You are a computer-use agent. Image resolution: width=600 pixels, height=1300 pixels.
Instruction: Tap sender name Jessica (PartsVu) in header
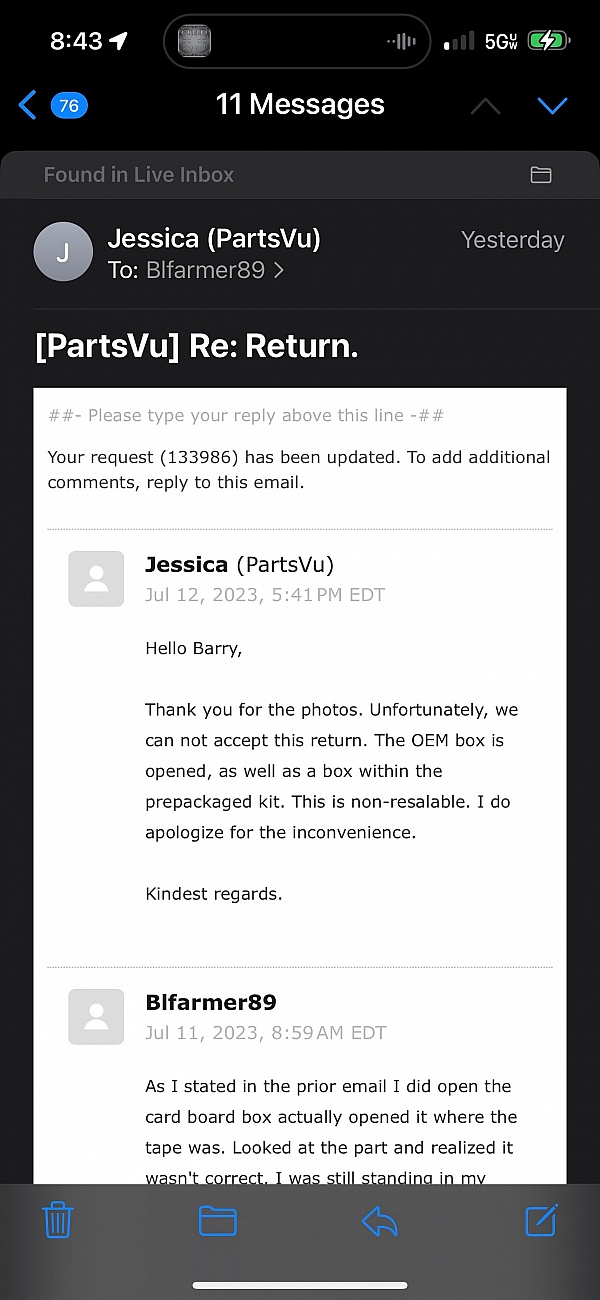point(214,239)
